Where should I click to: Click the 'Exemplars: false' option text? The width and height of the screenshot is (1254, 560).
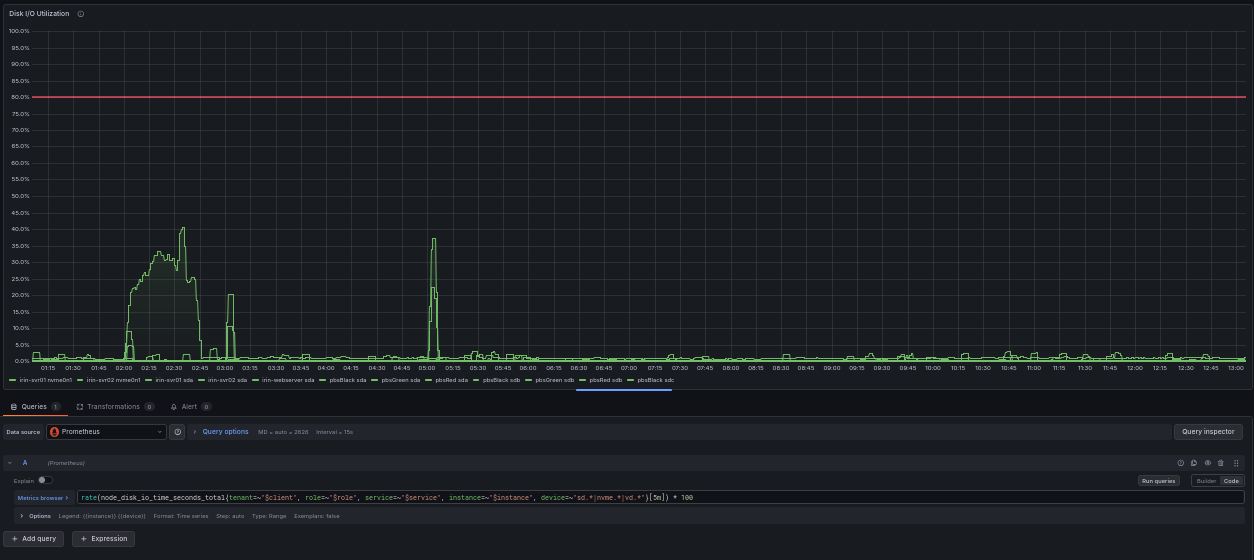(317, 516)
